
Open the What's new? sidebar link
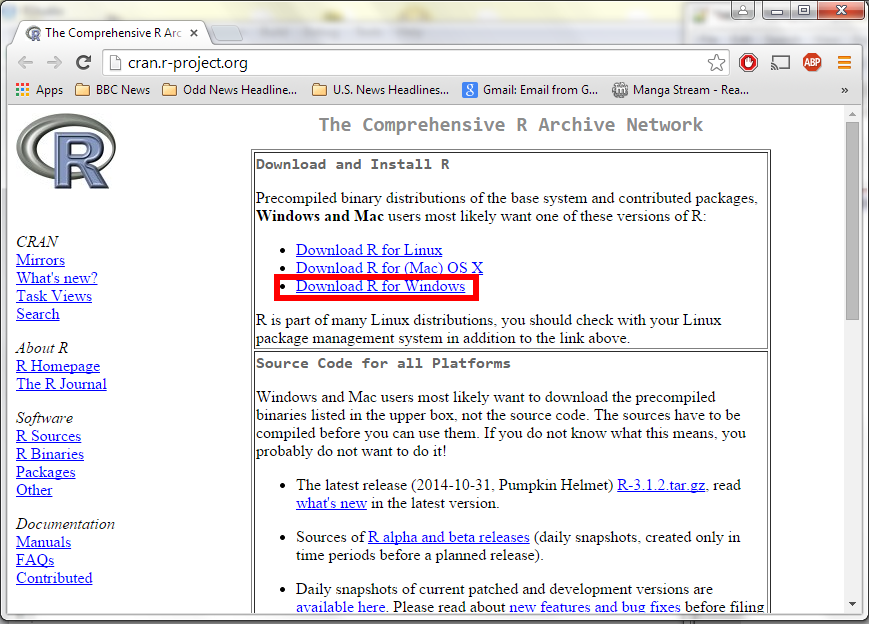57,278
